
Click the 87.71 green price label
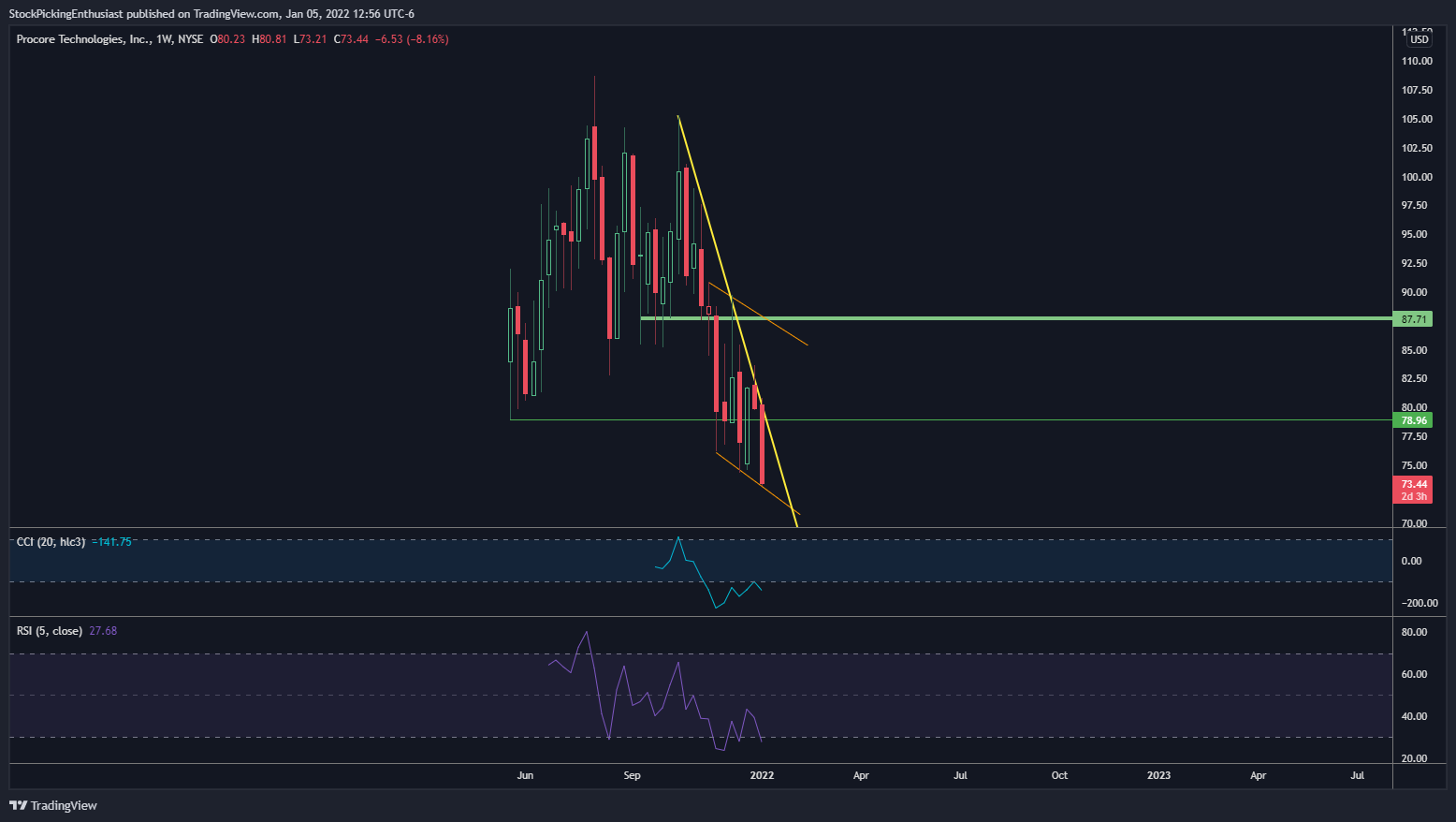pos(1414,319)
